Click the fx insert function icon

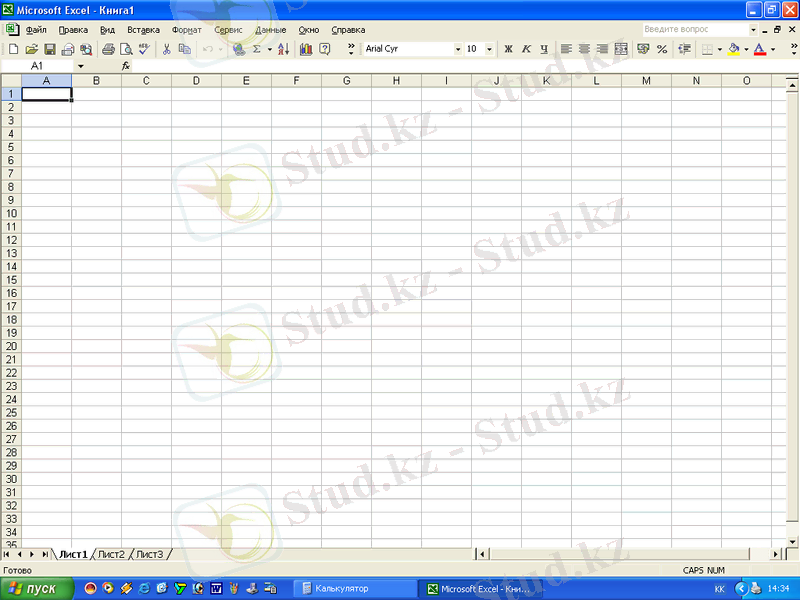pyautogui.click(x=126, y=66)
